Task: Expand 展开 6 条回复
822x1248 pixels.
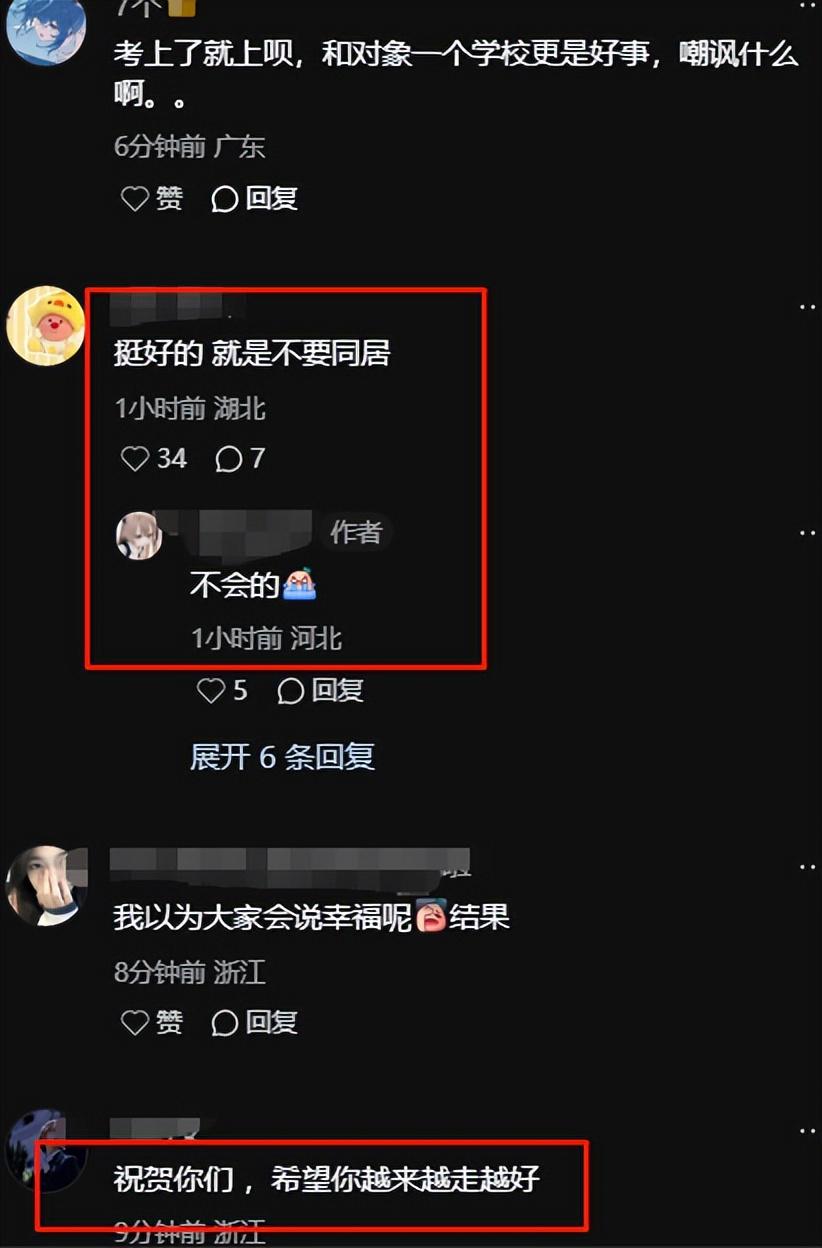Action: 282,756
